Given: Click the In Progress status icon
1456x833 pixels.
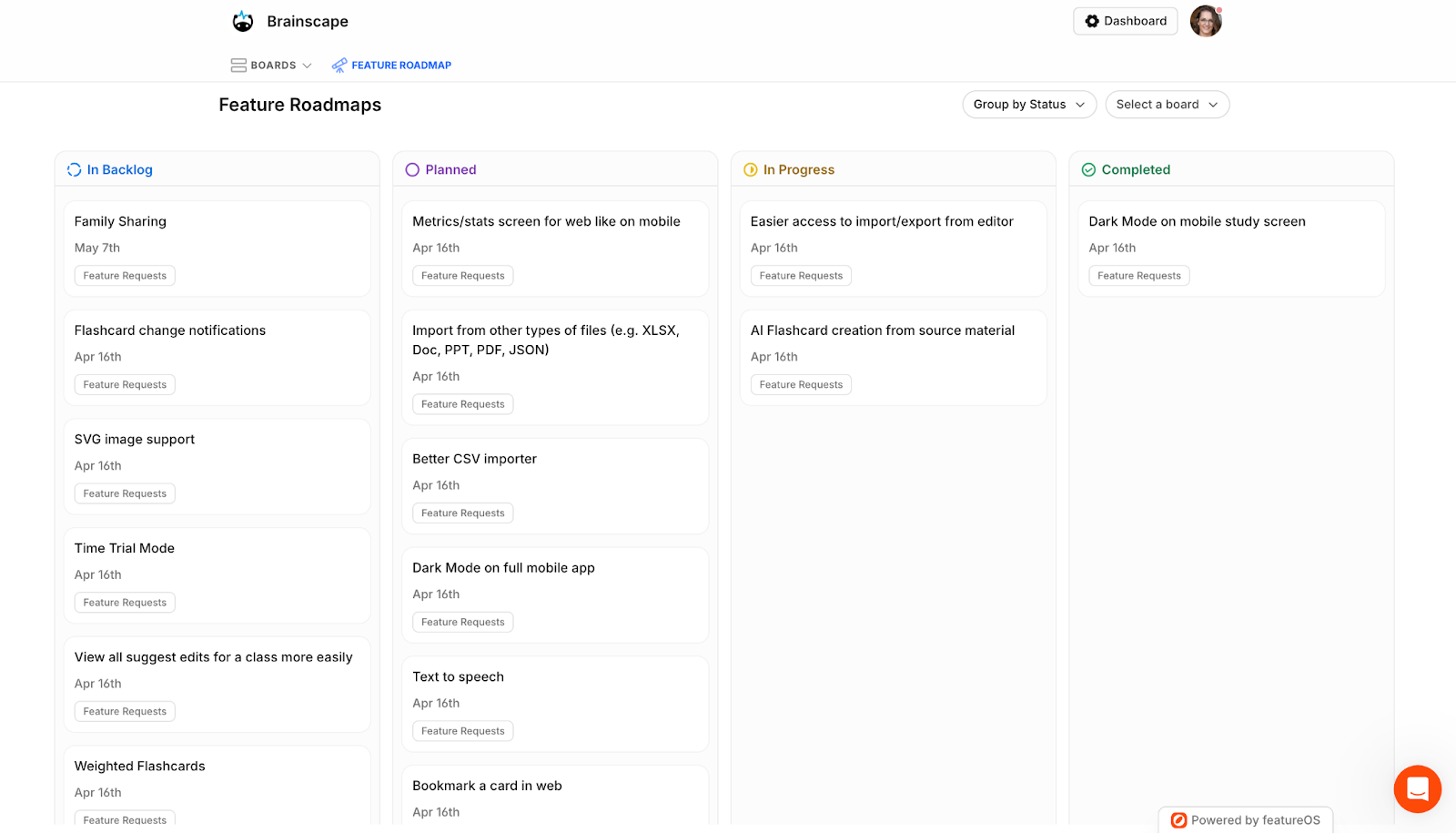Looking at the screenshot, I should click(x=751, y=170).
